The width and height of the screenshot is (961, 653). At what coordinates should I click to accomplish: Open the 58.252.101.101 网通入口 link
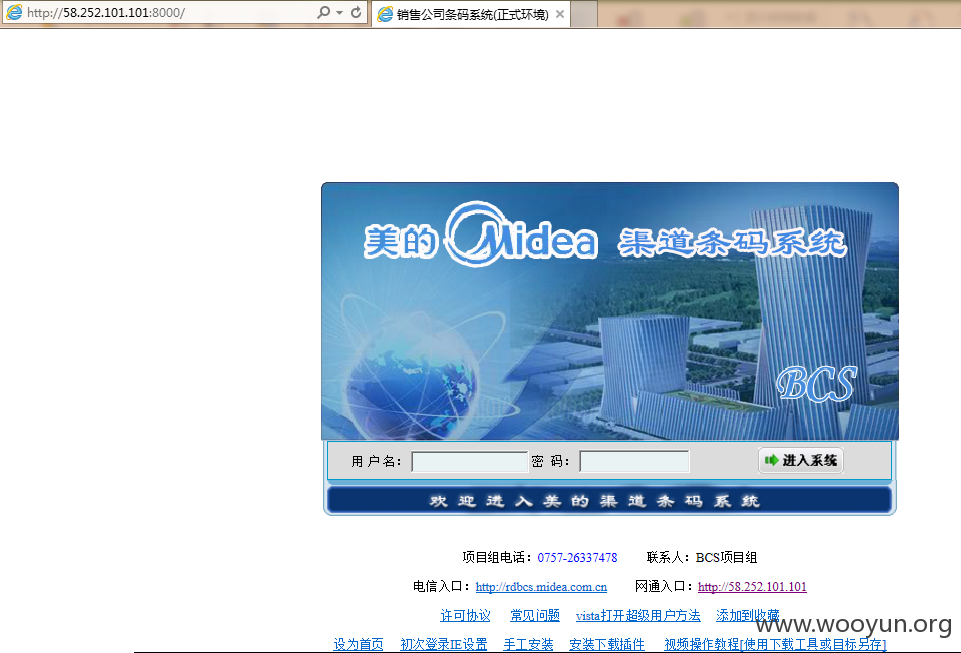[752, 587]
